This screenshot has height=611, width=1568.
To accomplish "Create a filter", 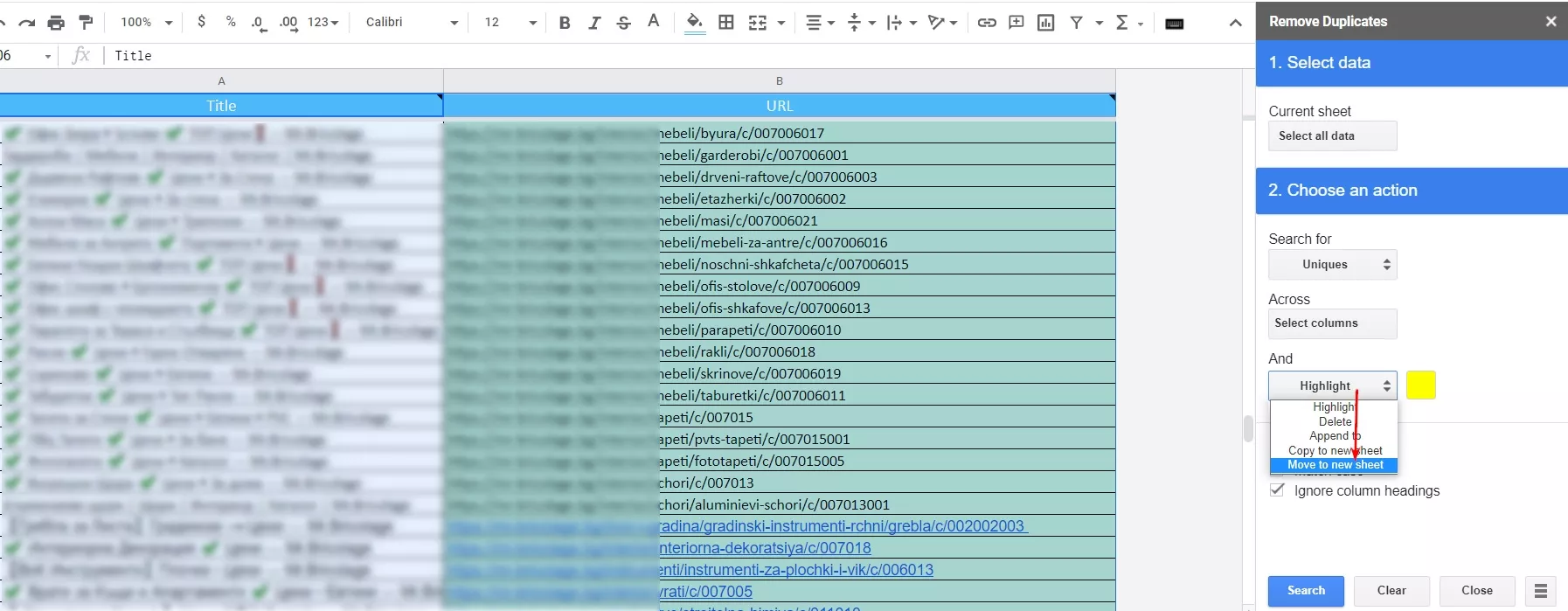I will [x=1077, y=23].
